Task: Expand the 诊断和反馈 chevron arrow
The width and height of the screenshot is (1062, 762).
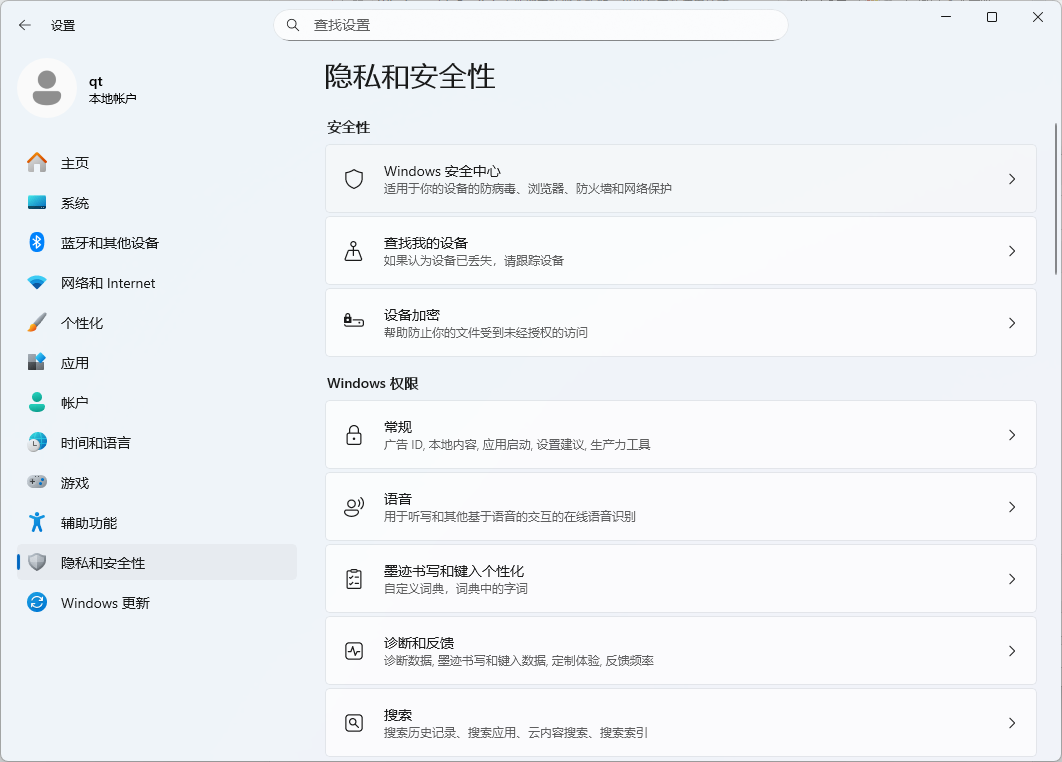Action: [x=1011, y=651]
